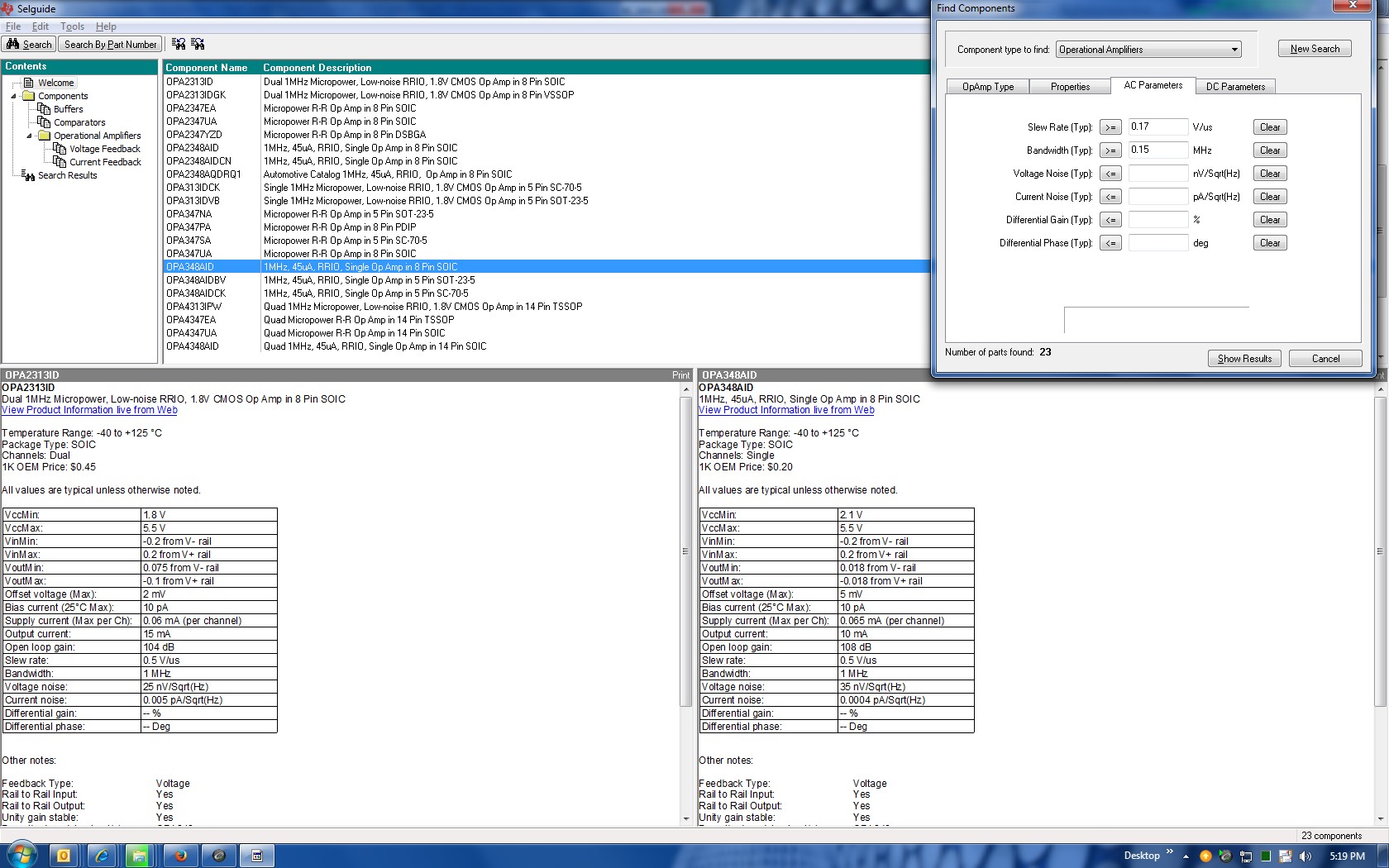Clear the Bandwidth value
Screen dimensions: 1389x868
(1270, 150)
